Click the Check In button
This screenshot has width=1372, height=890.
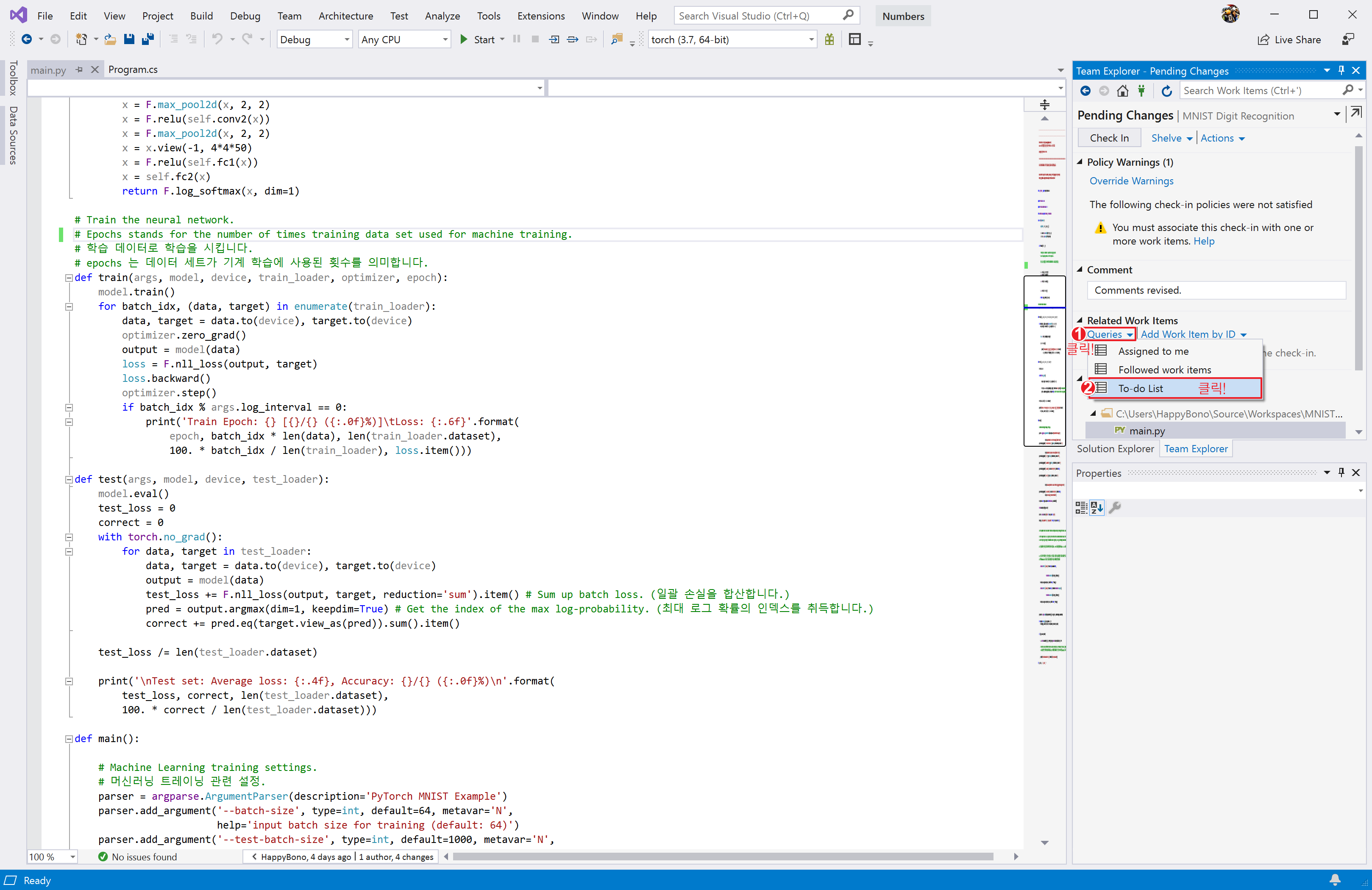[x=1109, y=138]
